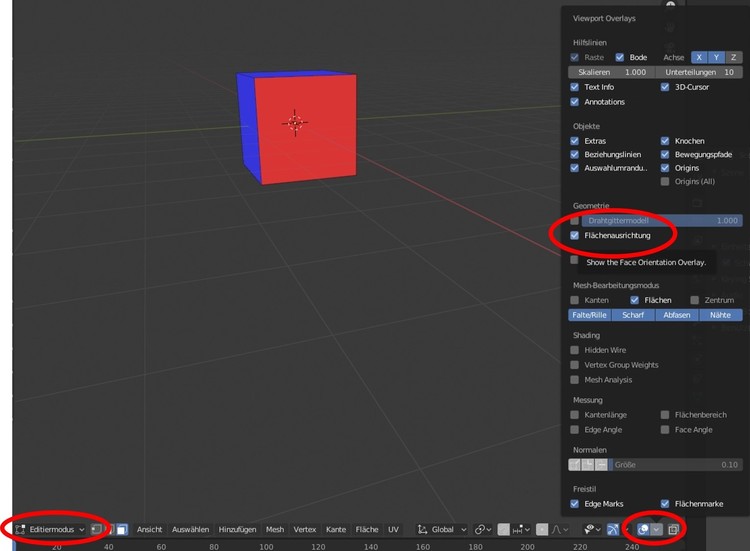Select vertex selection mode icon

pyautogui.click(x=95, y=529)
